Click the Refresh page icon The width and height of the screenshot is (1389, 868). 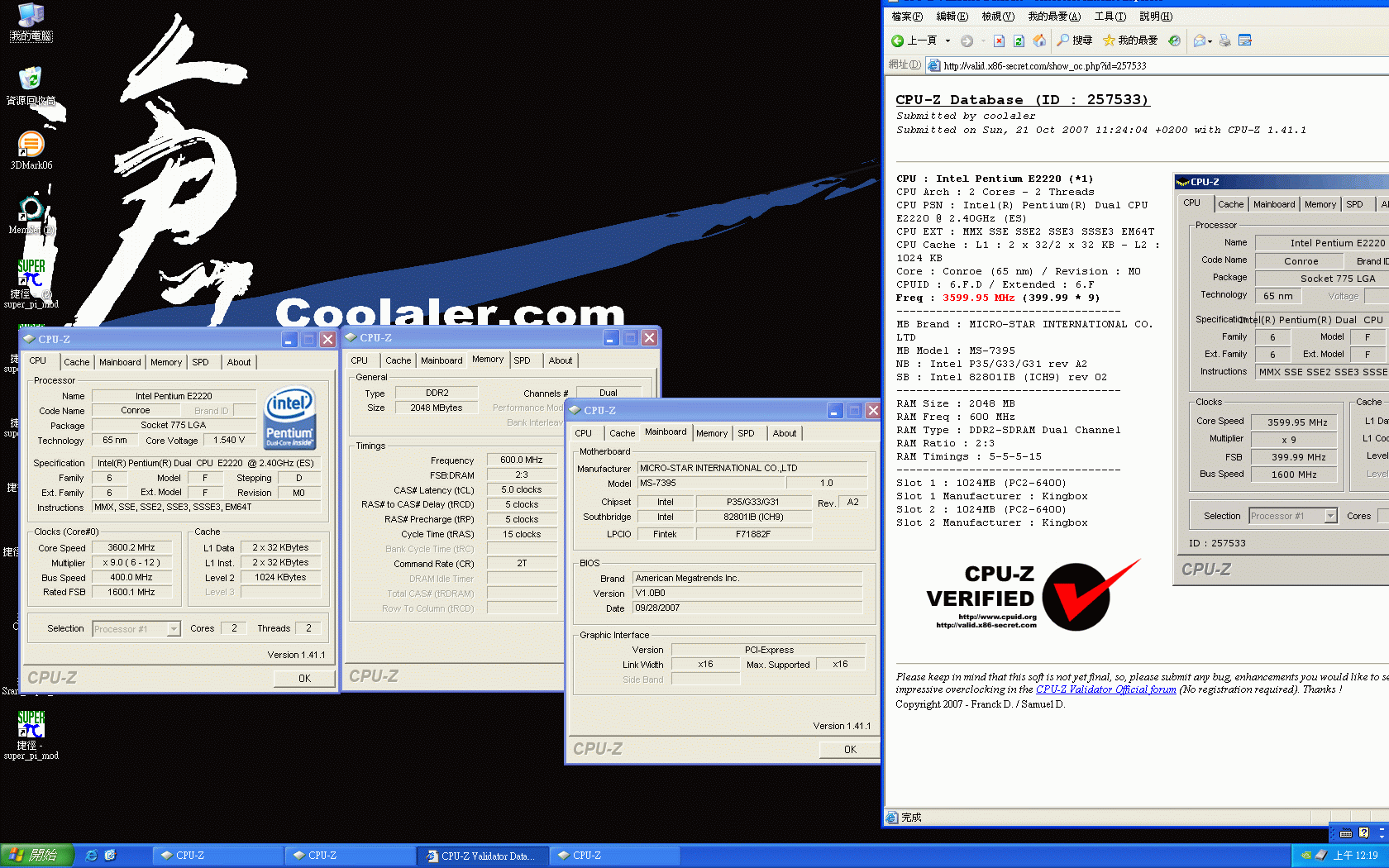click(x=1019, y=41)
